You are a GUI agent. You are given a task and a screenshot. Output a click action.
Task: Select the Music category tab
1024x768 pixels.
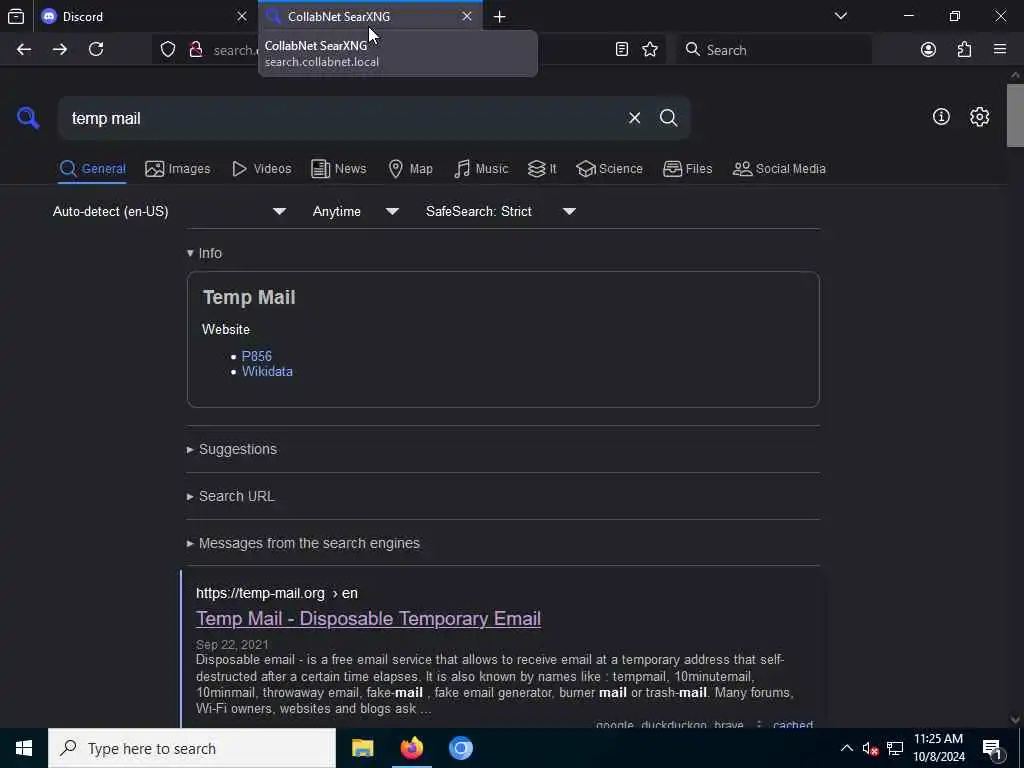pyautogui.click(x=481, y=169)
